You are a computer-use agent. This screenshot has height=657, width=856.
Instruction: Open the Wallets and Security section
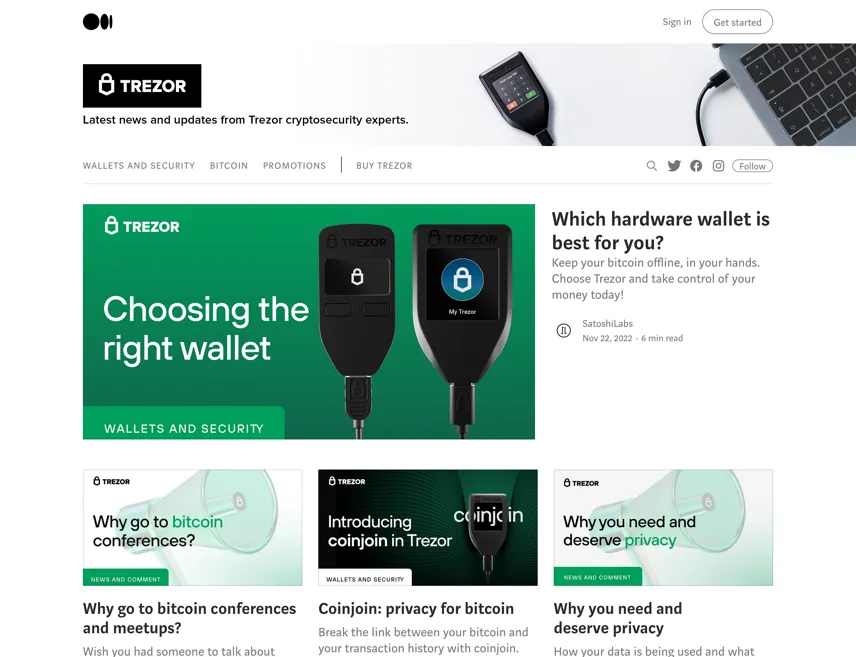pyautogui.click(x=139, y=165)
